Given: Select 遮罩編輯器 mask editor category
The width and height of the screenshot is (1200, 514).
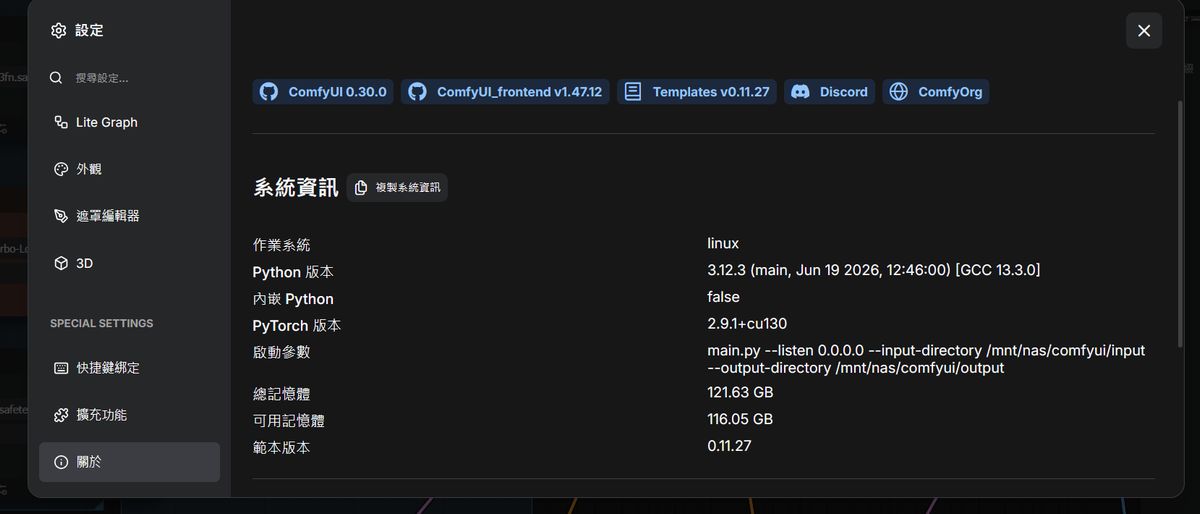Looking at the screenshot, I should pos(129,216).
